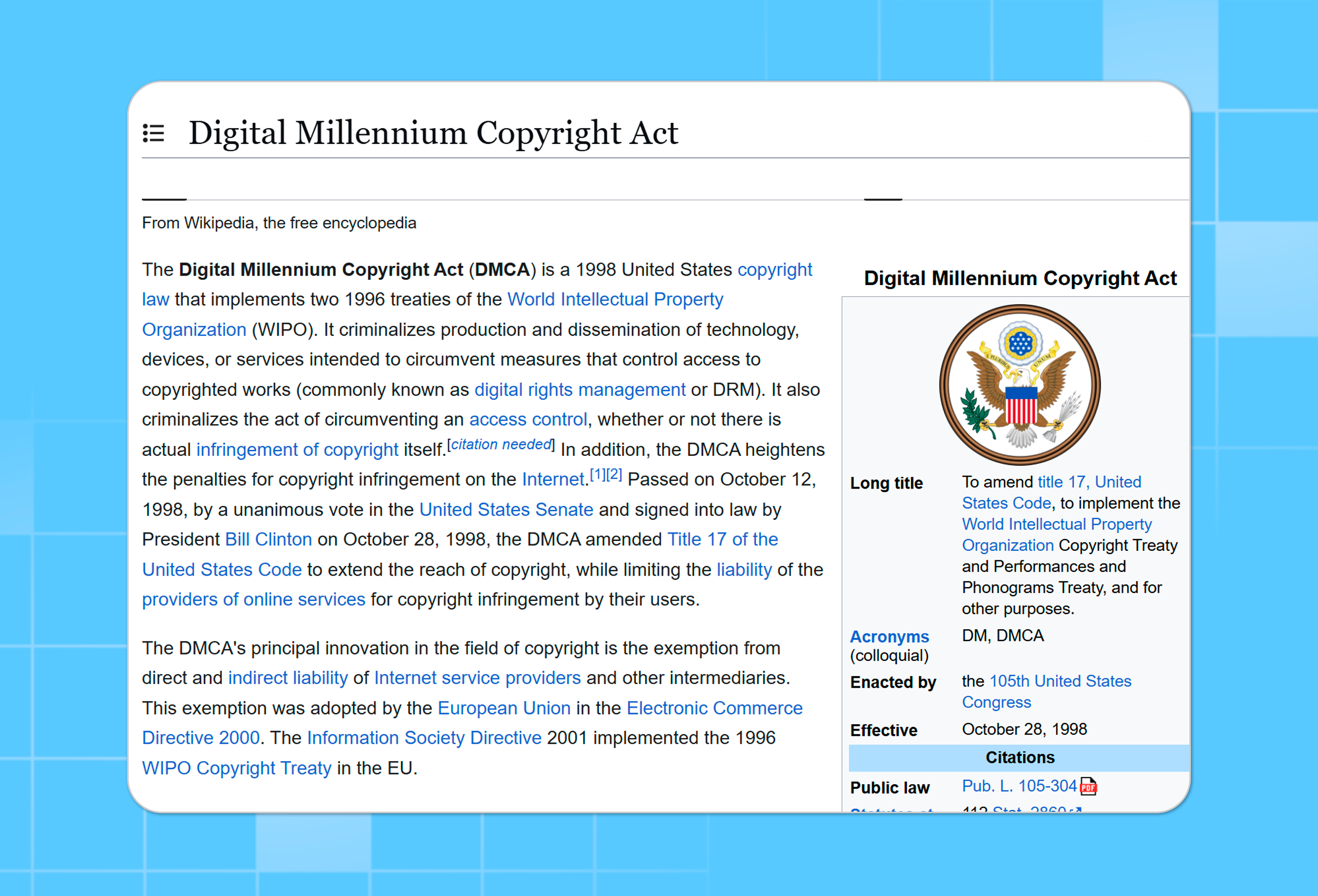Follow the Pub. L. 105-304 link
The image size is (1318, 896).
[1019, 786]
